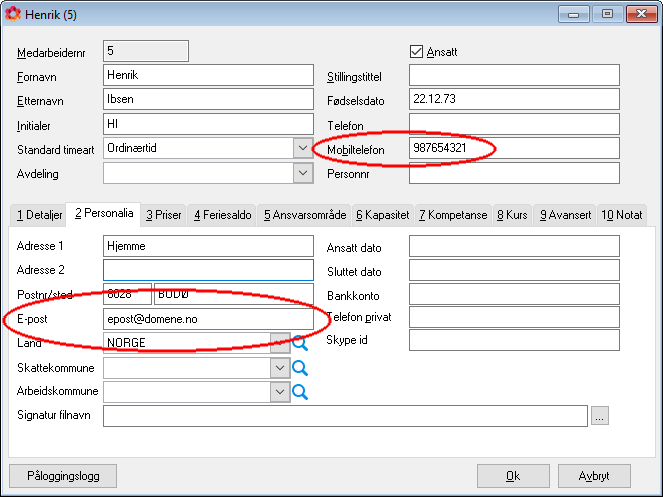Click the Sluttet dato field

pos(514,270)
